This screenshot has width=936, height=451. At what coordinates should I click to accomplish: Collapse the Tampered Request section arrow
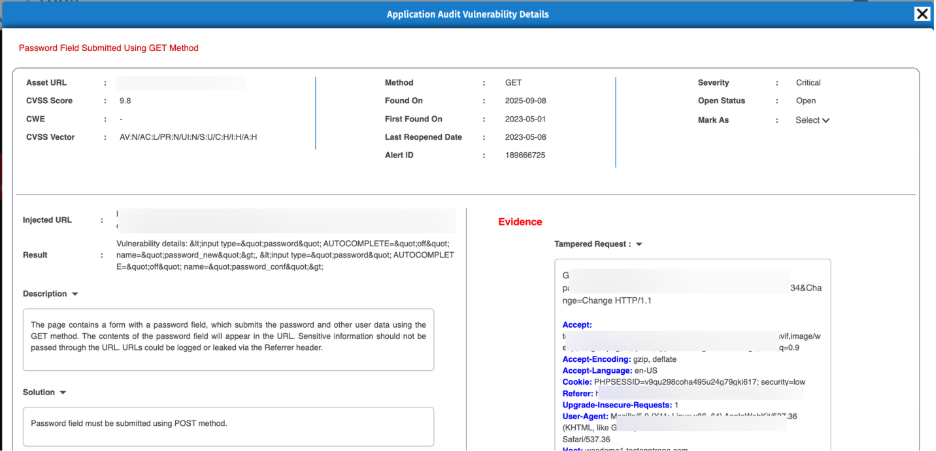[639, 245]
